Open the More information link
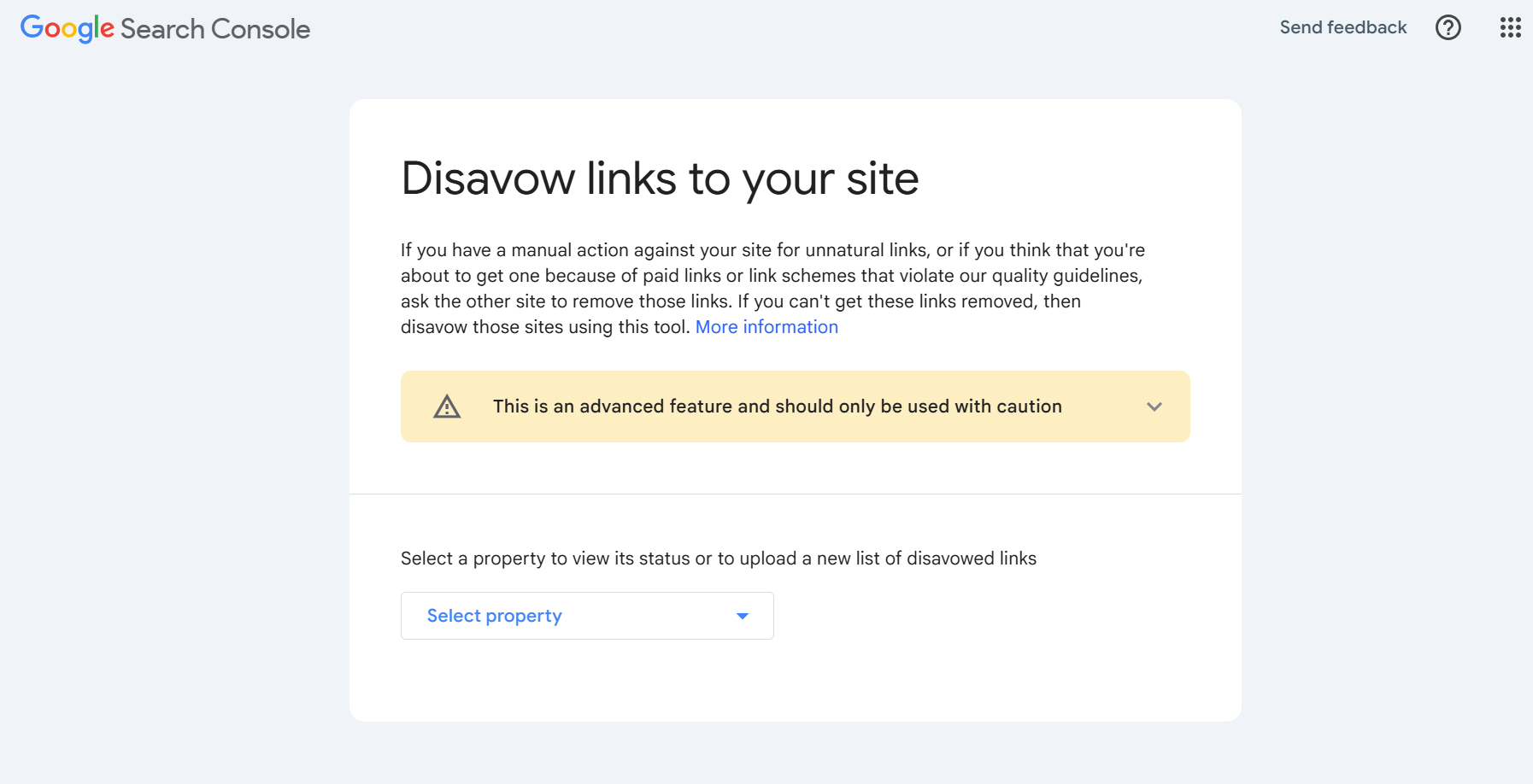This screenshot has width=1533, height=784. [x=766, y=326]
